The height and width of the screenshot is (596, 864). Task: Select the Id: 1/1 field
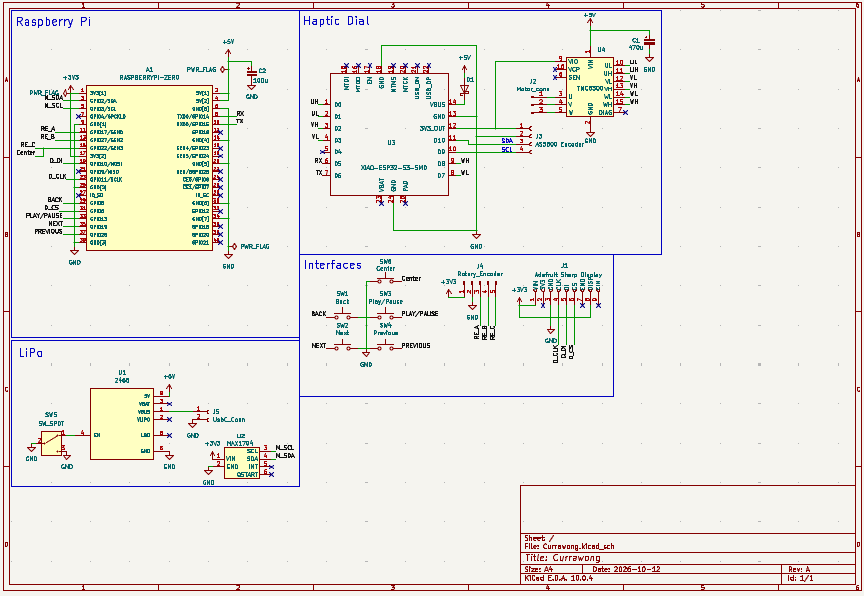click(801, 578)
